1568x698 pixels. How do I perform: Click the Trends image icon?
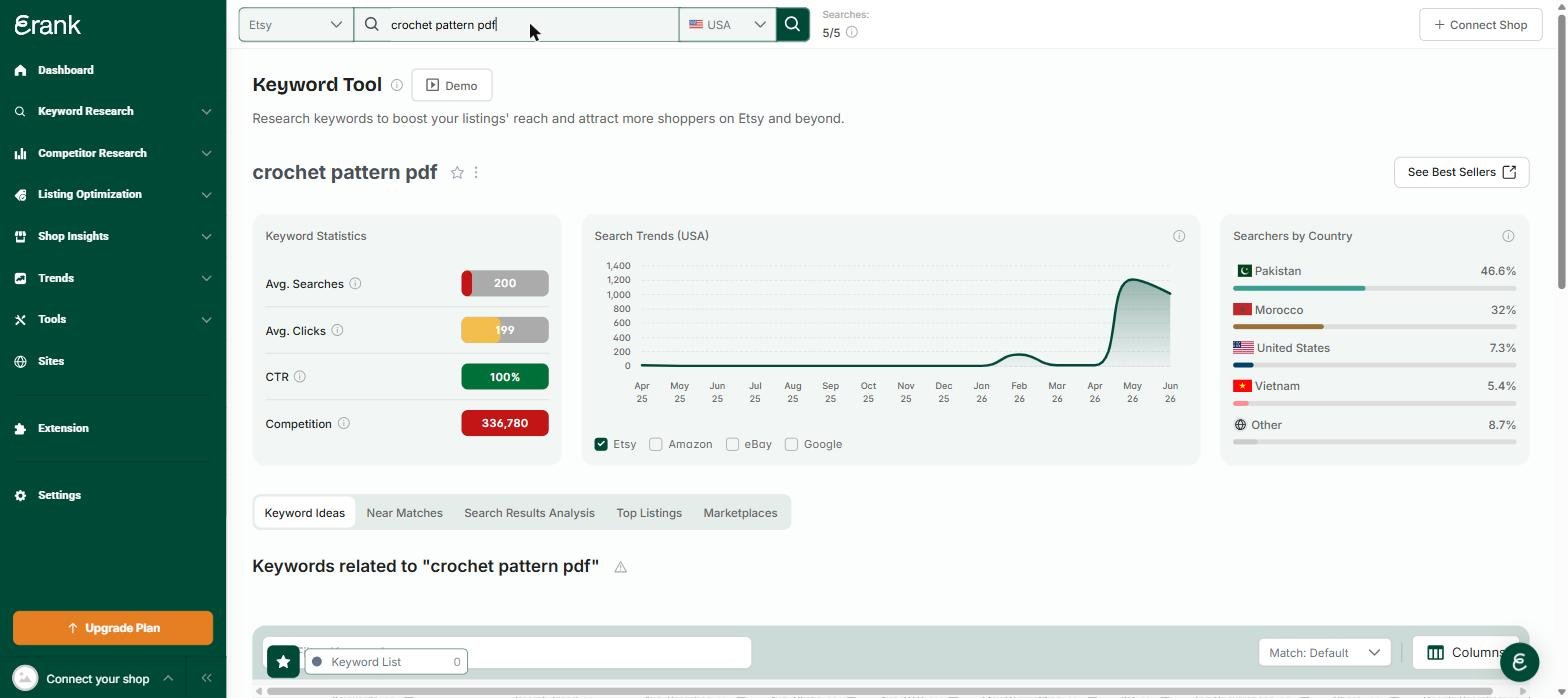point(21,278)
